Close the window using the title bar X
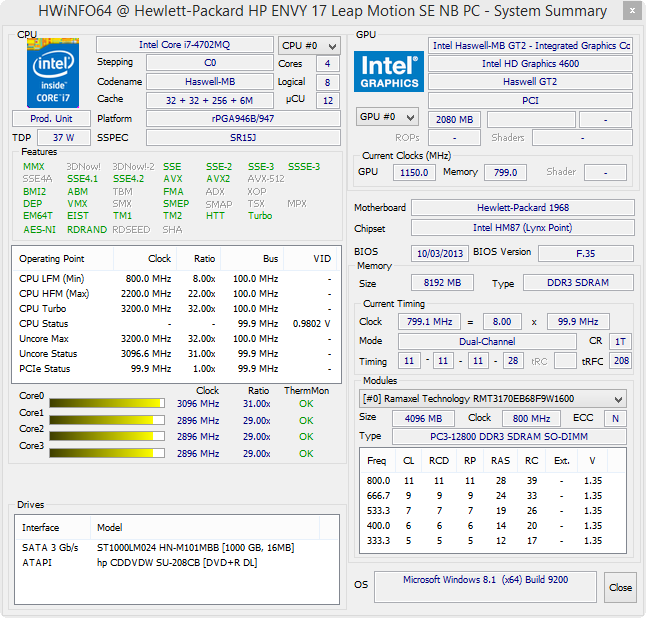This screenshot has height=618, width=646. coord(629,12)
